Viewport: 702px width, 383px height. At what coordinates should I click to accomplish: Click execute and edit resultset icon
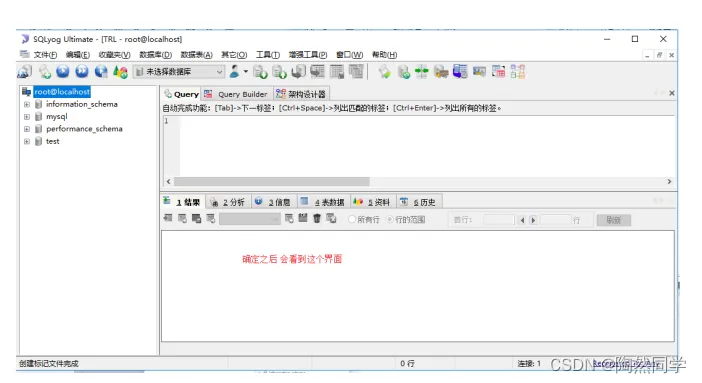coord(101,72)
